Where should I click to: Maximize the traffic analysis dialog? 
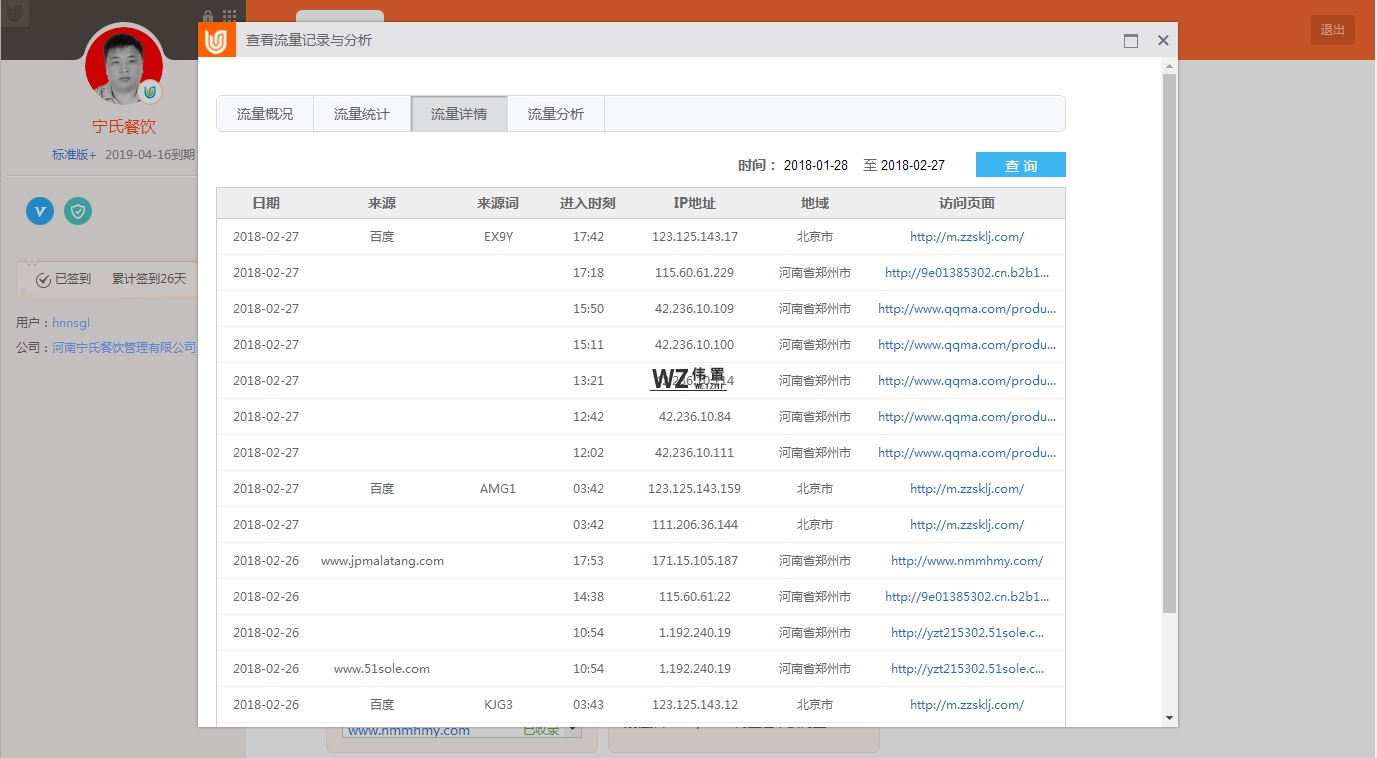[x=1131, y=41]
